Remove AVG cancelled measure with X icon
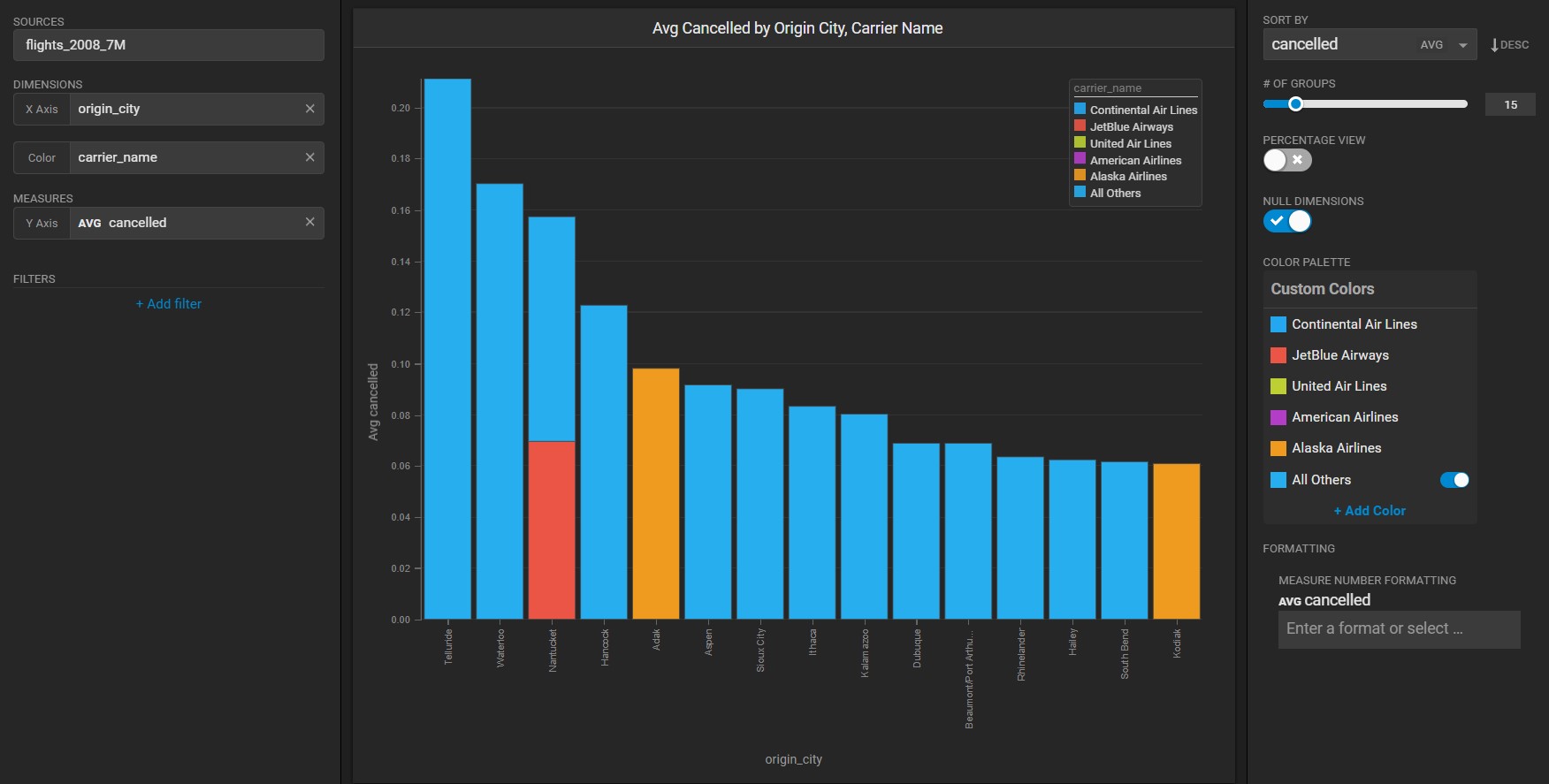The height and width of the screenshot is (784, 1549). [309, 222]
